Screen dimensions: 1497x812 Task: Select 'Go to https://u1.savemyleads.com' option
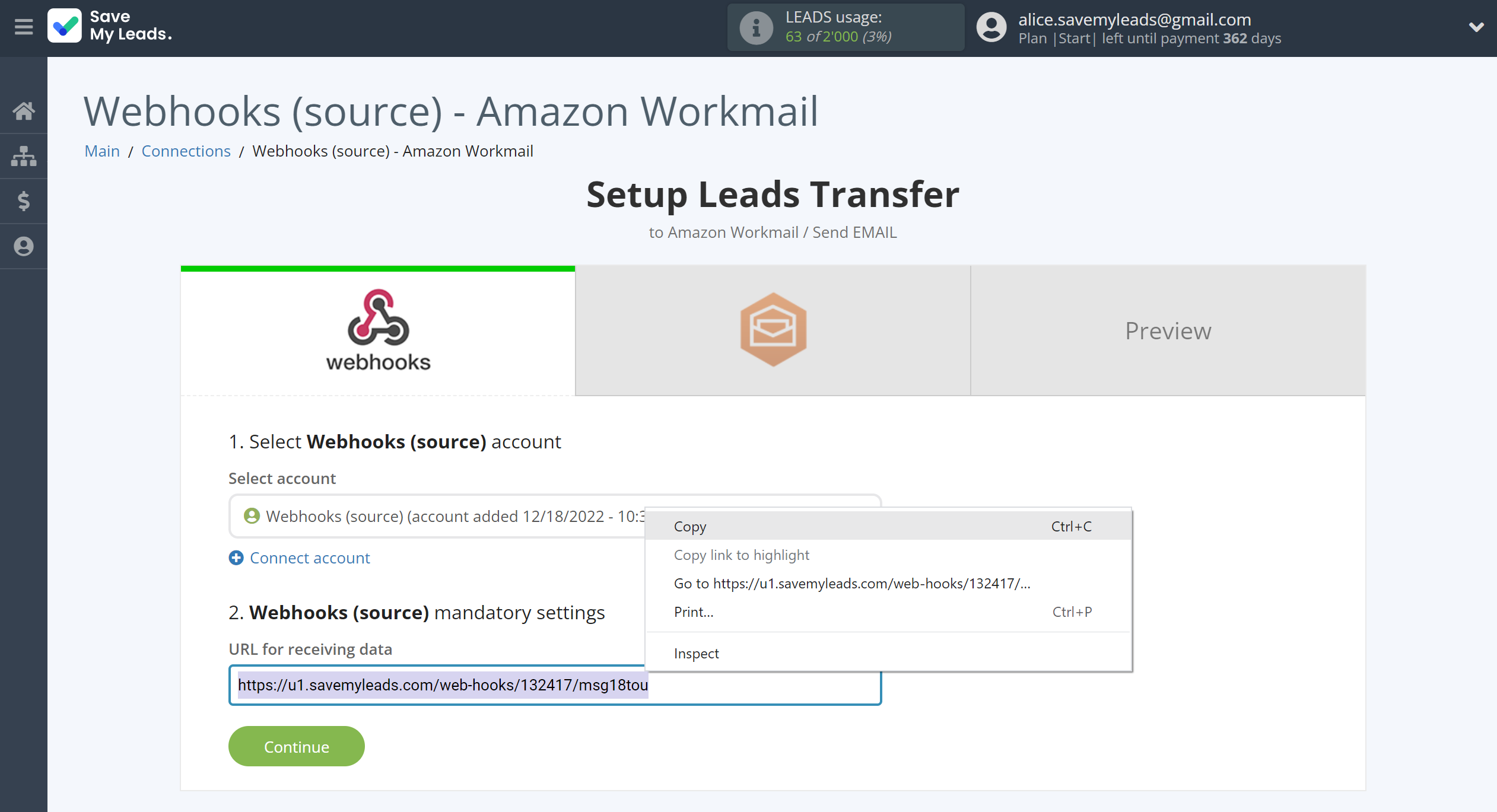click(x=852, y=582)
